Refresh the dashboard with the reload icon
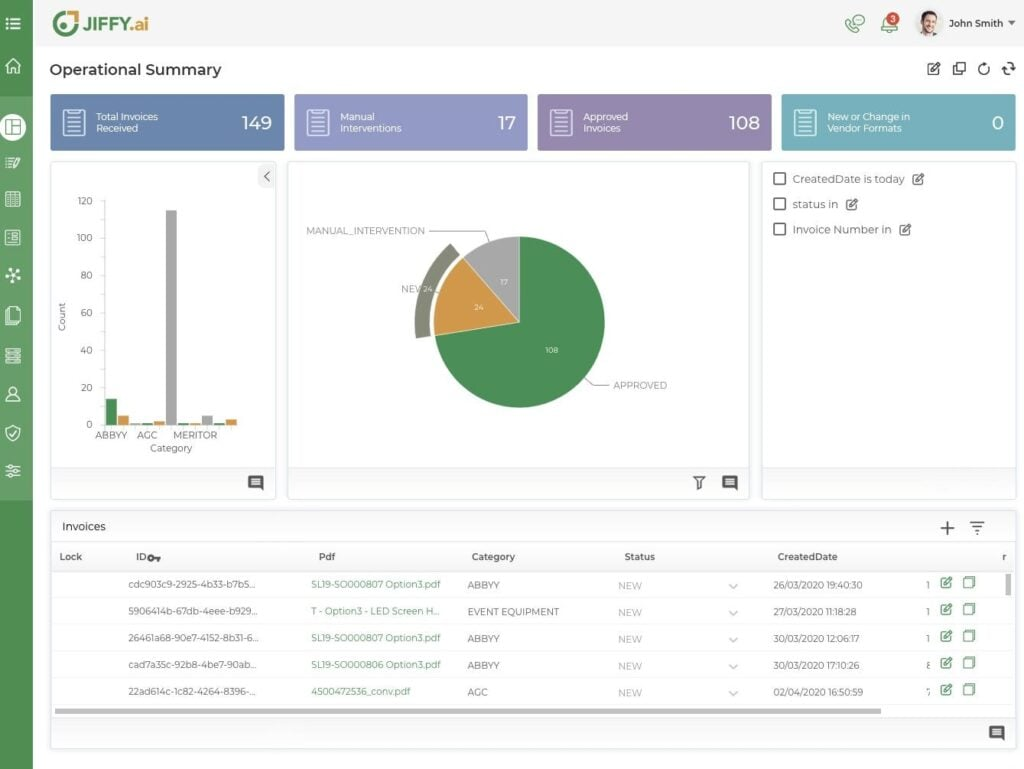Screen dimensions: 1024x769 coord(985,69)
